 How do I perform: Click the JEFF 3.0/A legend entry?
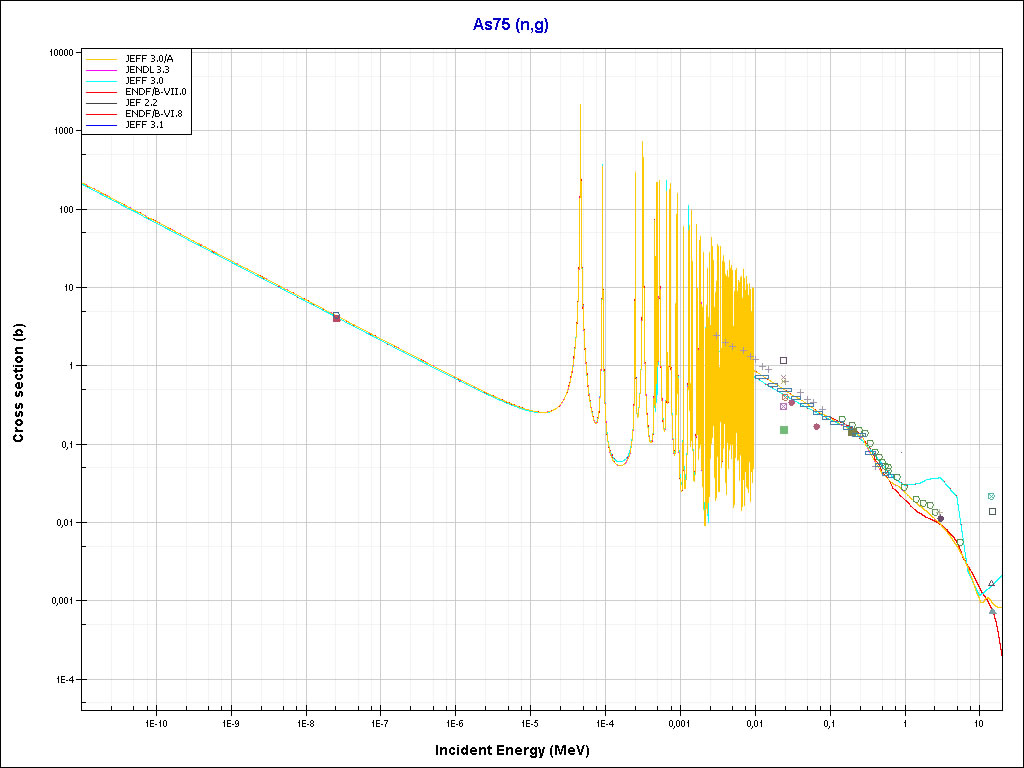147,57
